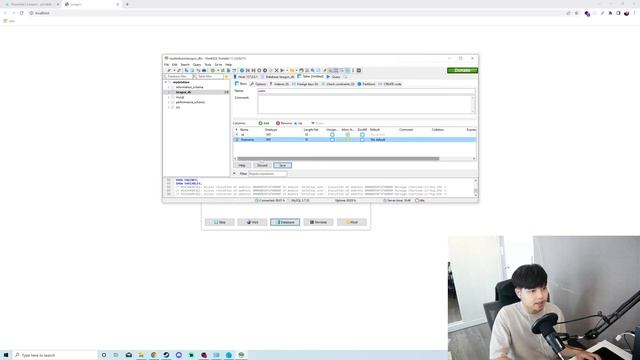This screenshot has width=640, height=360.
Task: Switch to the Database: laragon_db tab
Action: tap(278, 77)
